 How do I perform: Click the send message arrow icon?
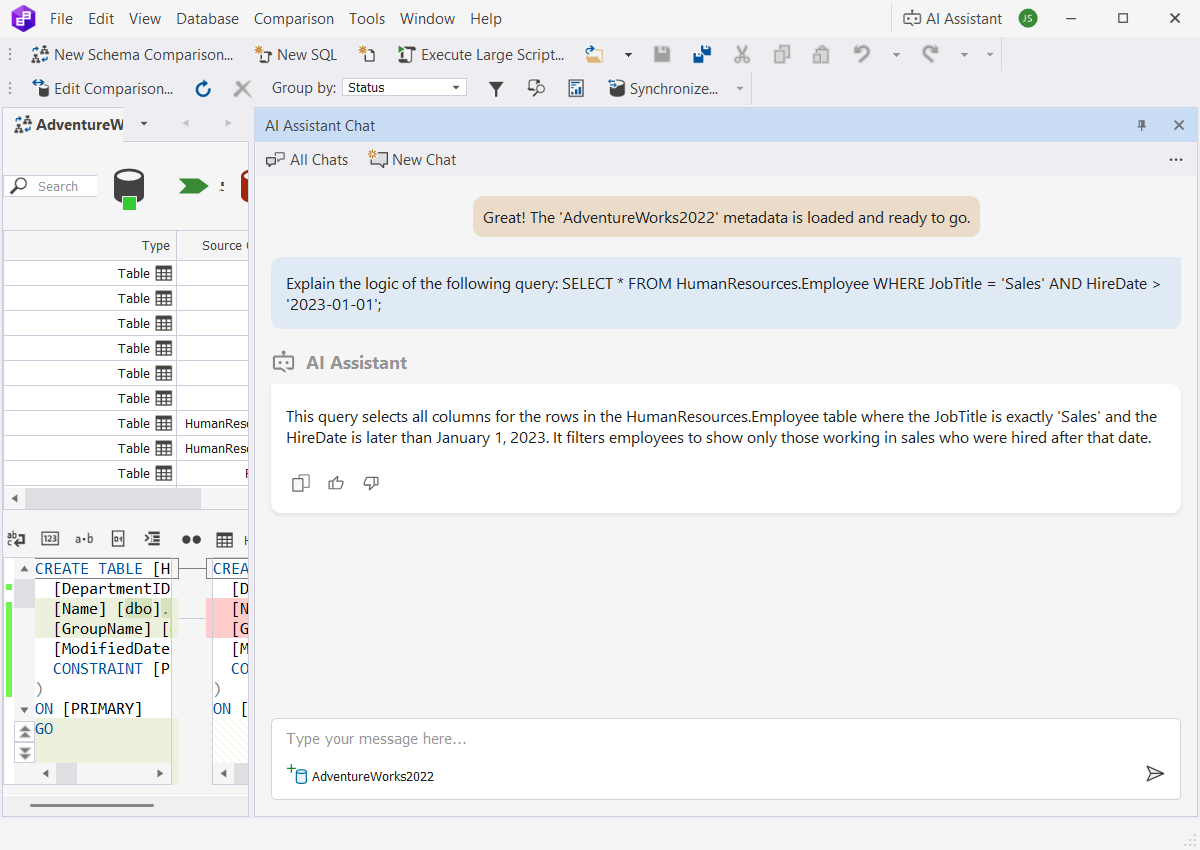1155,773
